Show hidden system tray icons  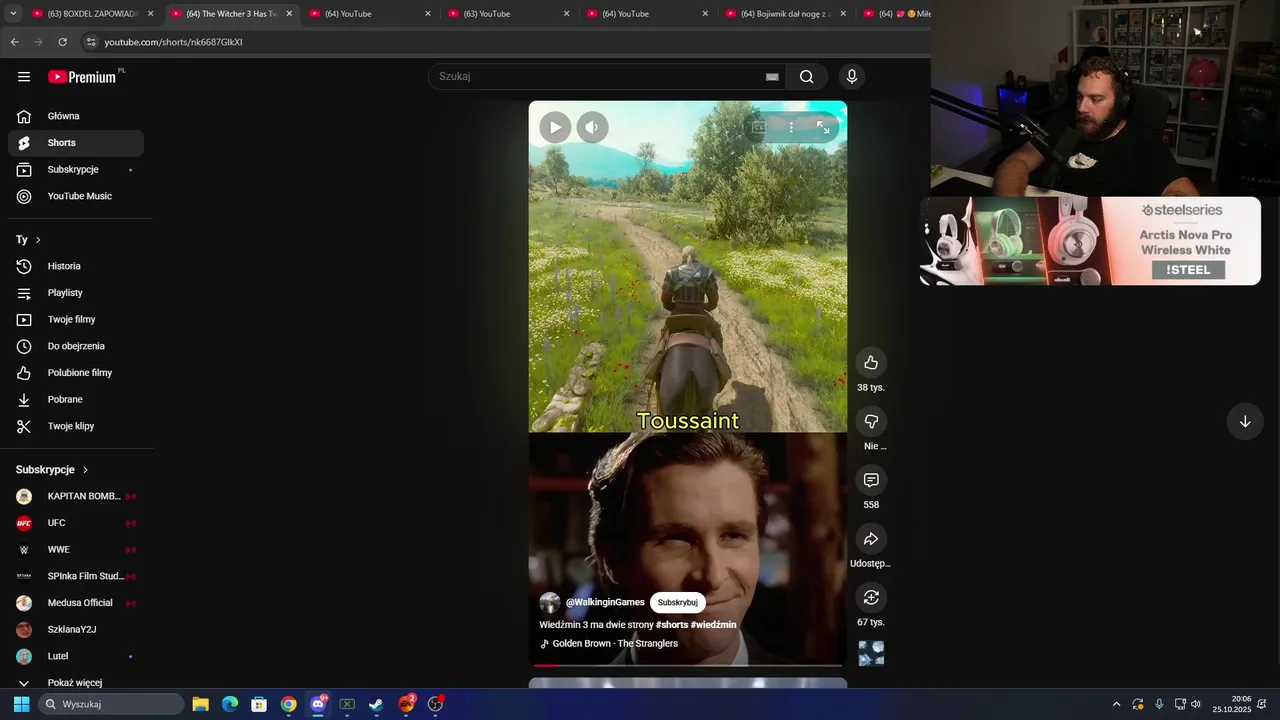(x=1117, y=704)
